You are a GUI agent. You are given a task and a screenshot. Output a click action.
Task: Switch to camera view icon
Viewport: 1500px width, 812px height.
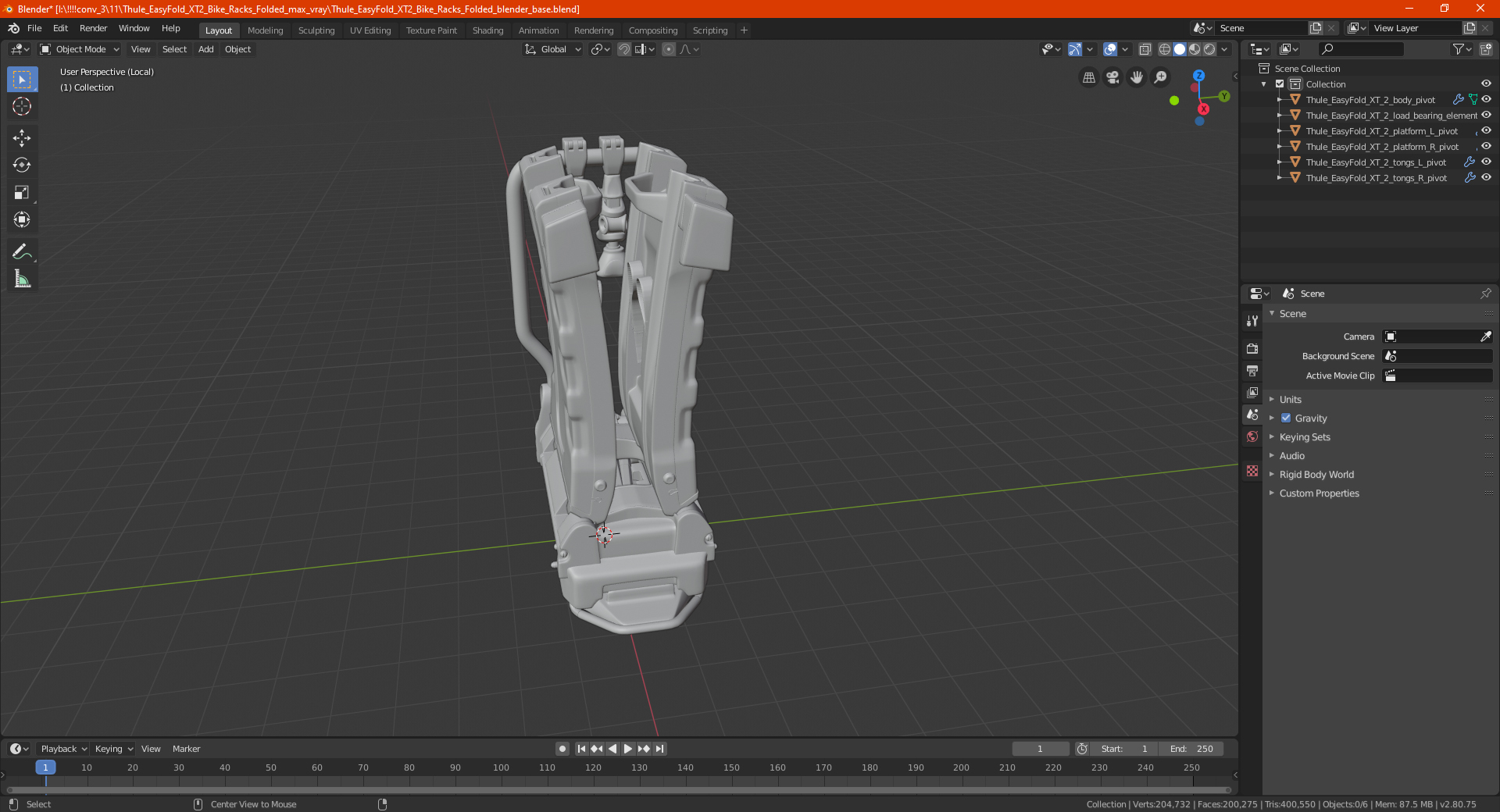click(1112, 77)
